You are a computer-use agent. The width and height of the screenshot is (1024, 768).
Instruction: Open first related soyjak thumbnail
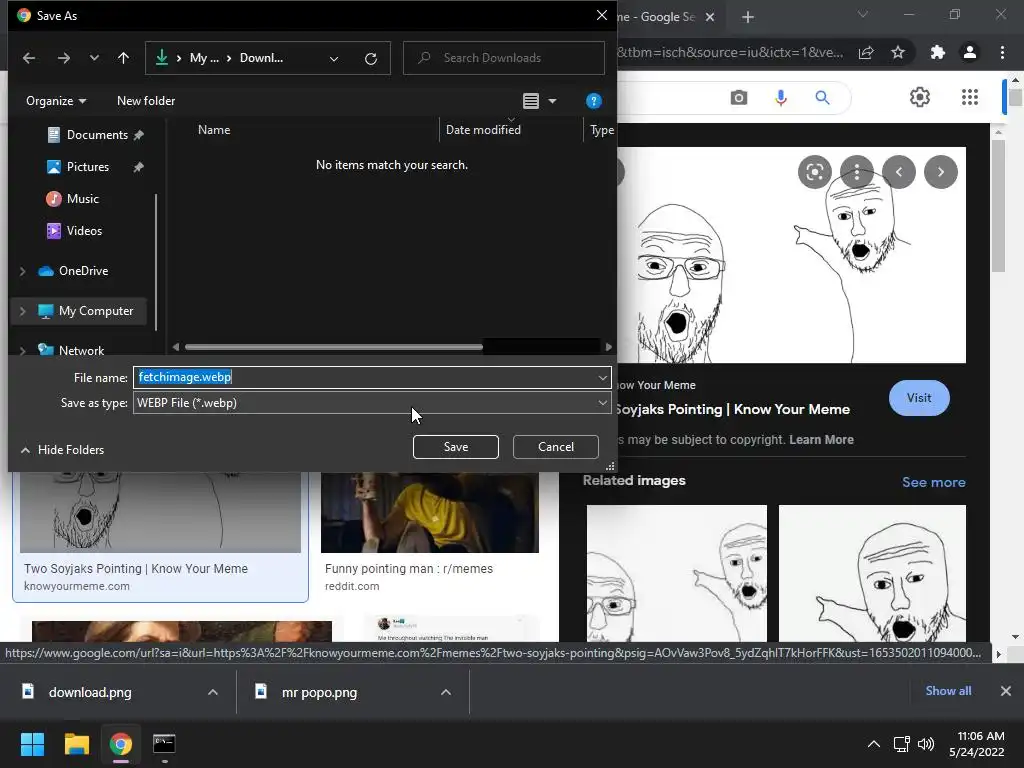pyautogui.click(x=677, y=573)
